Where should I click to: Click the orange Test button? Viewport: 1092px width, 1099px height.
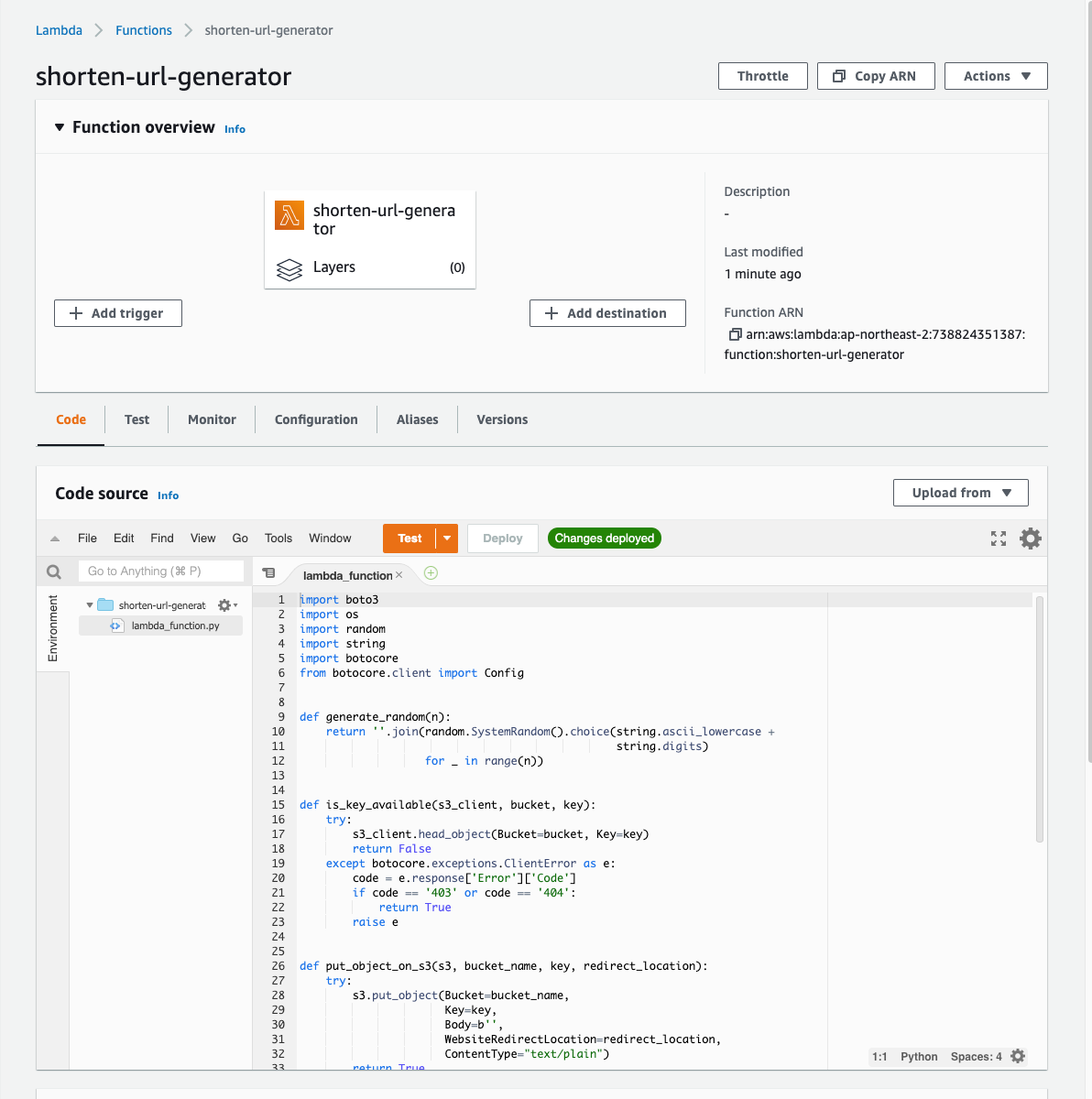(x=409, y=539)
